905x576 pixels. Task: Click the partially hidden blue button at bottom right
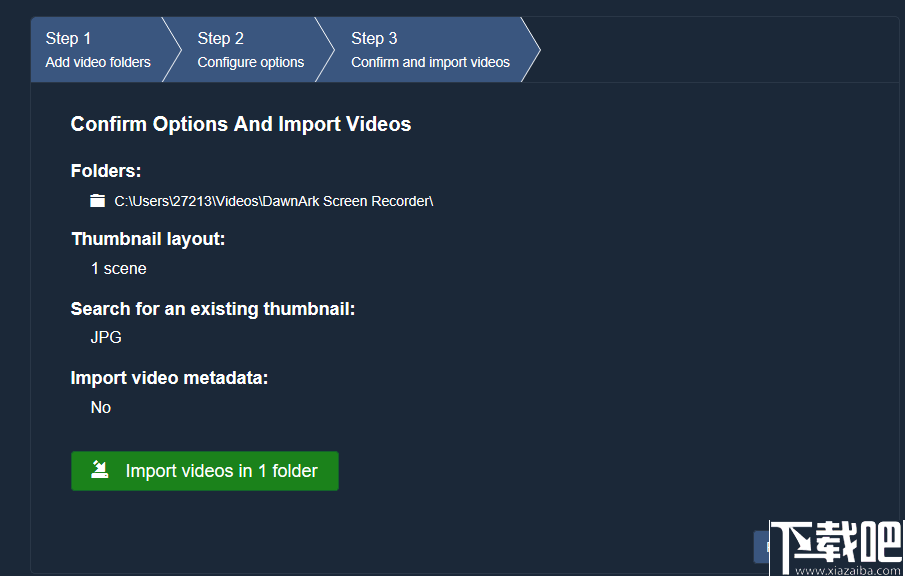[760, 547]
